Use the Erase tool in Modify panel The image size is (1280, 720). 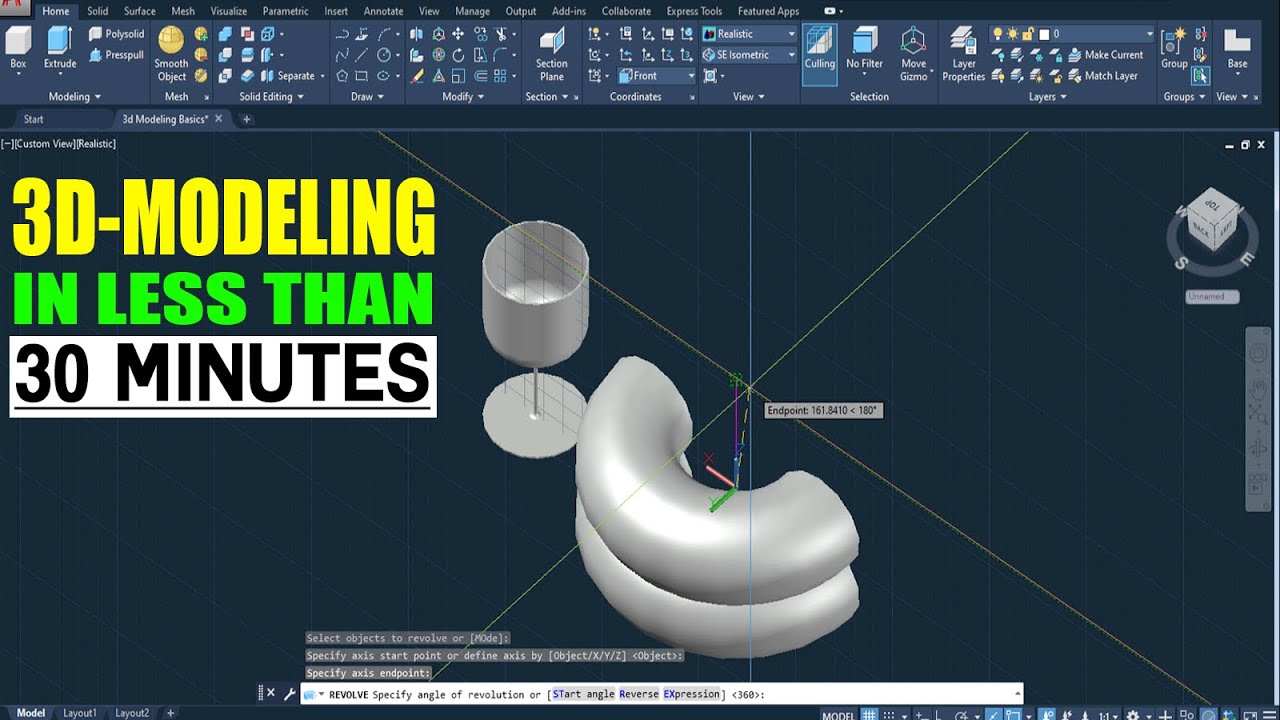[417, 76]
